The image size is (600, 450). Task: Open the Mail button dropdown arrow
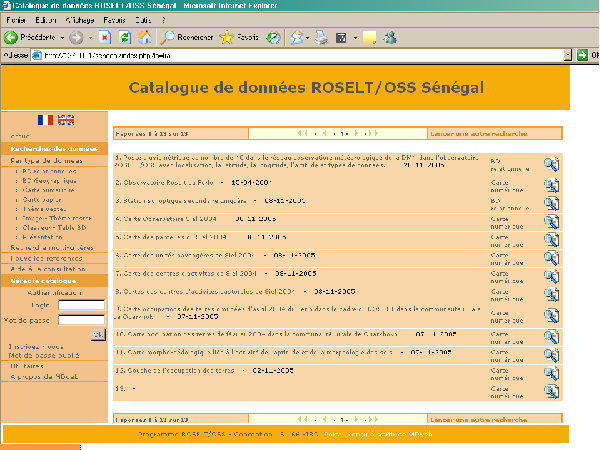coord(307,38)
